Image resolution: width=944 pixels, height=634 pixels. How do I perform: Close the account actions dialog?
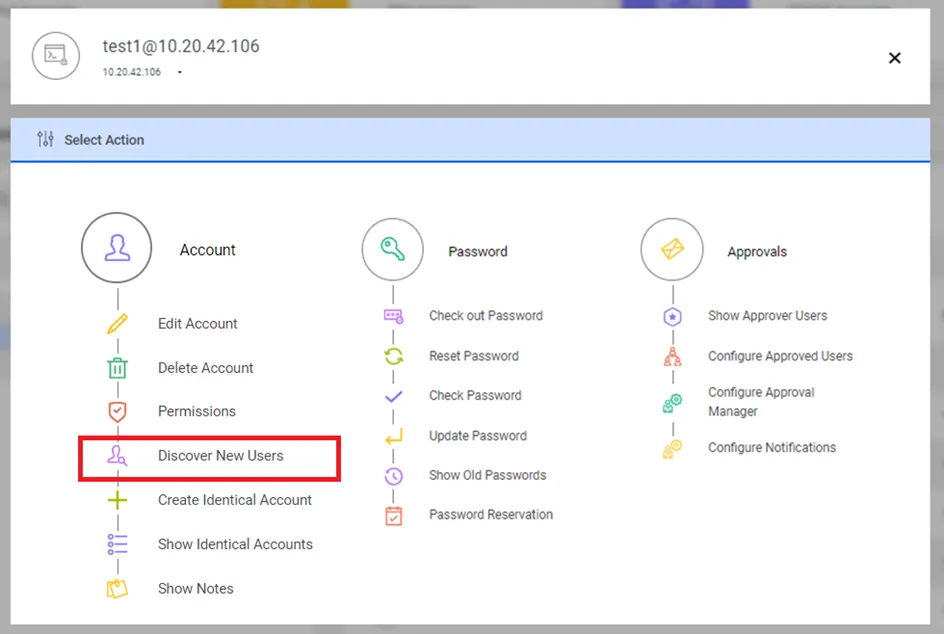pyautogui.click(x=895, y=58)
